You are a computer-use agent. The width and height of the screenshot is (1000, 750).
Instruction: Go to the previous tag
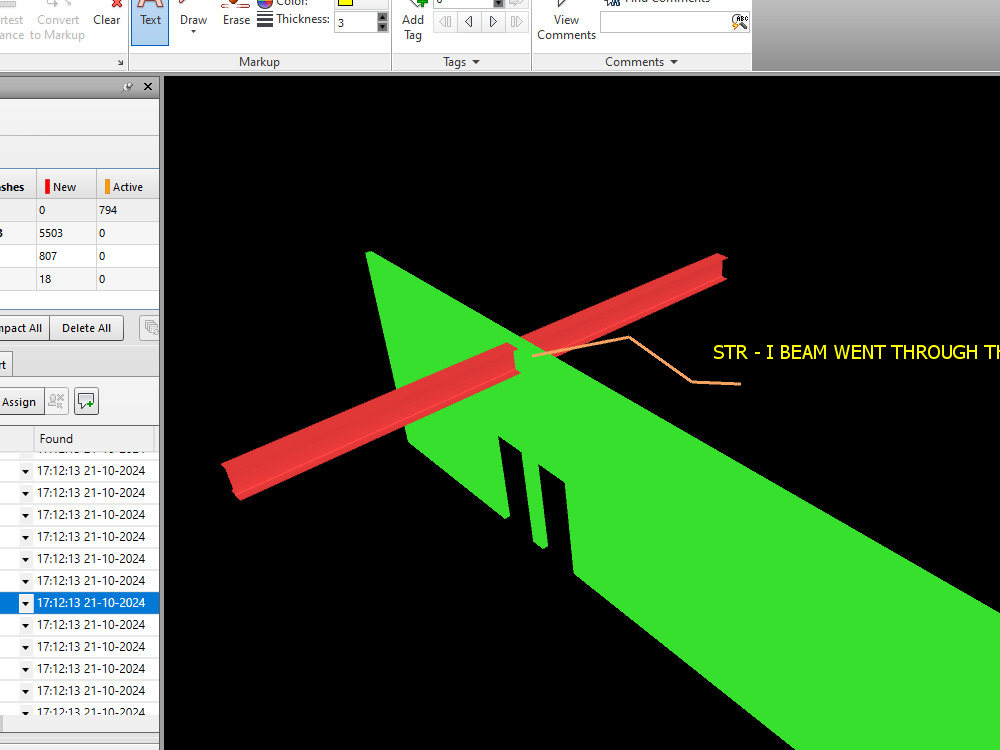point(469,22)
